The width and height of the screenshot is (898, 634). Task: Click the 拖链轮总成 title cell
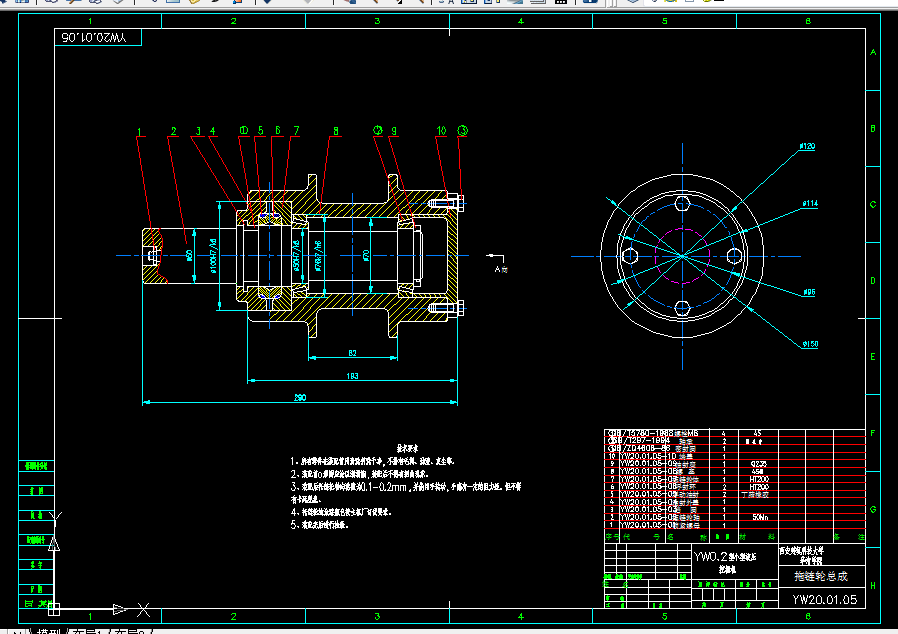point(821,577)
